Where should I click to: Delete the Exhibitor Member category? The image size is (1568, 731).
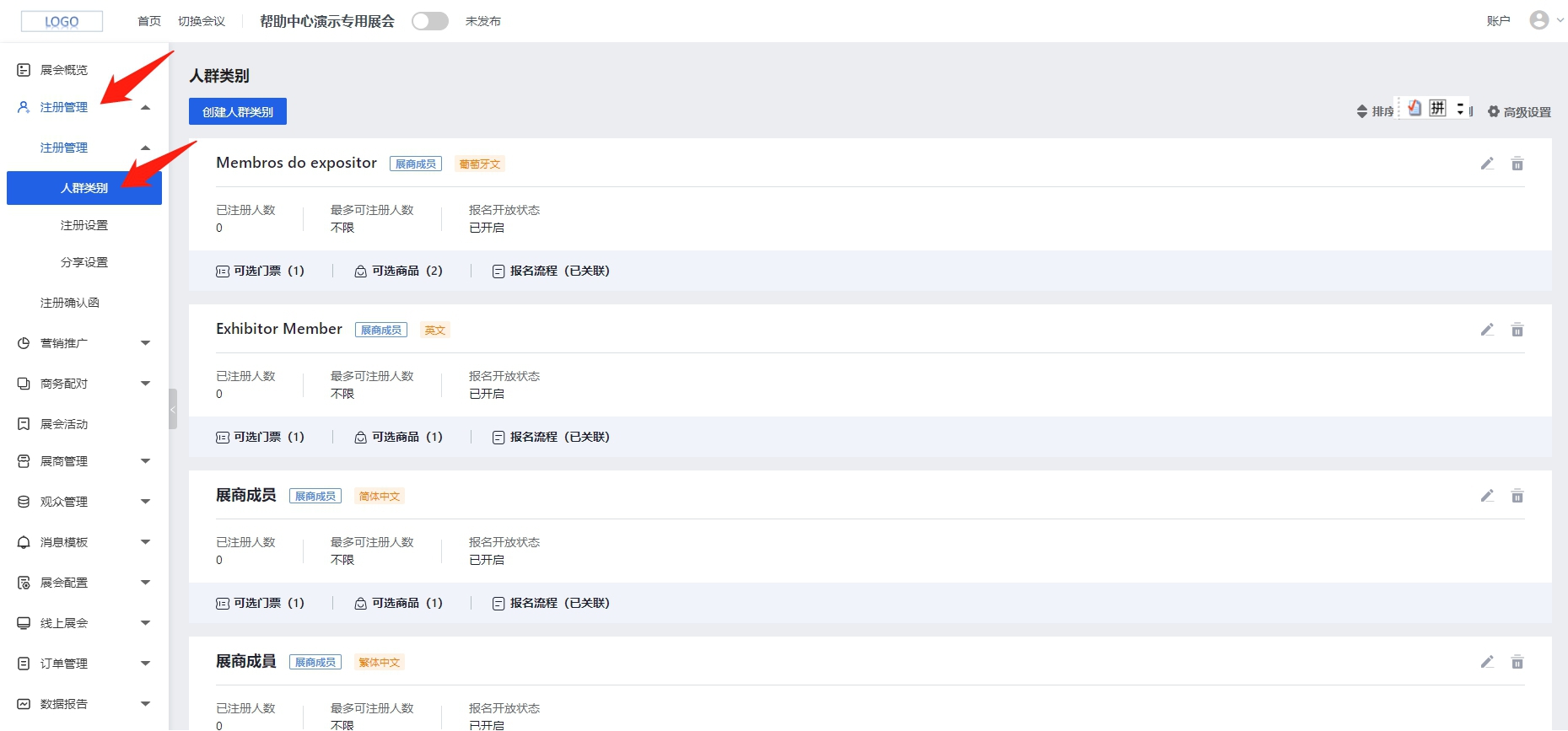[1517, 330]
